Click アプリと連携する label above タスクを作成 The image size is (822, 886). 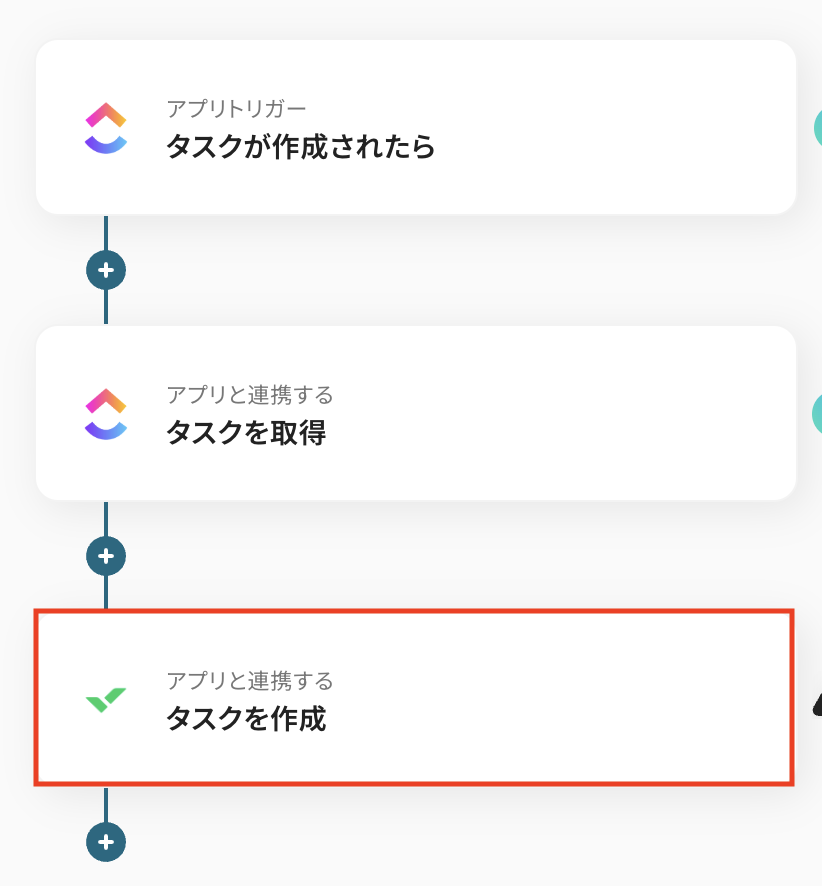pos(249,681)
